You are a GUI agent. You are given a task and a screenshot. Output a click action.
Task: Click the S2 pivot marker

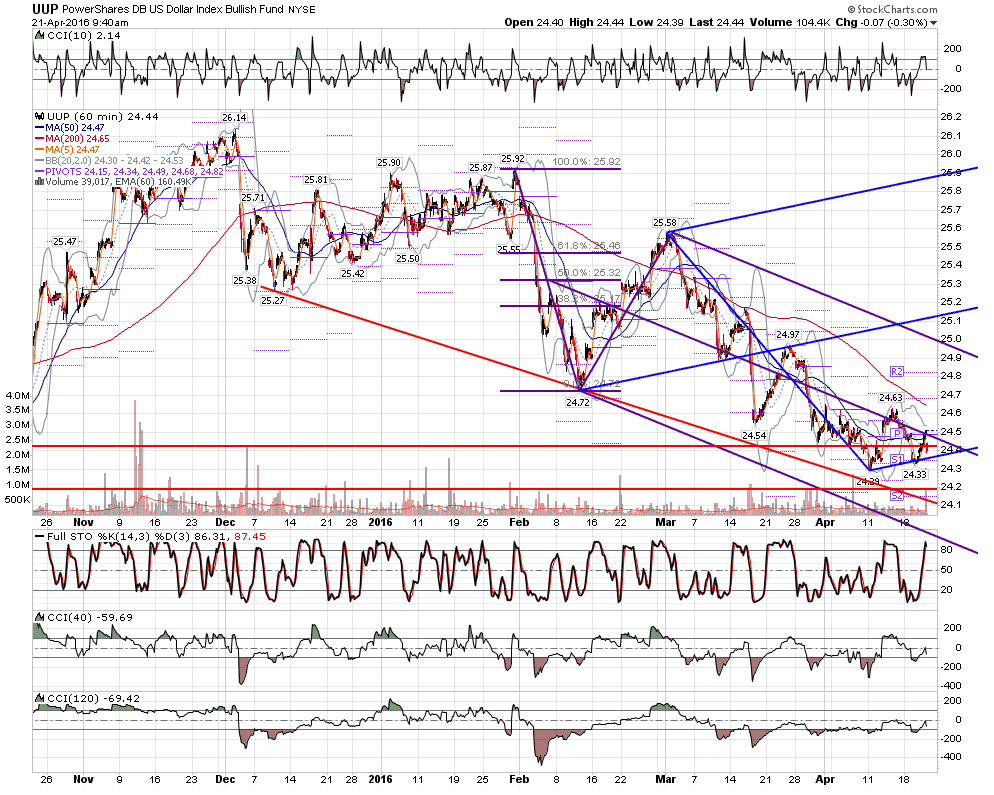(896, 495)
